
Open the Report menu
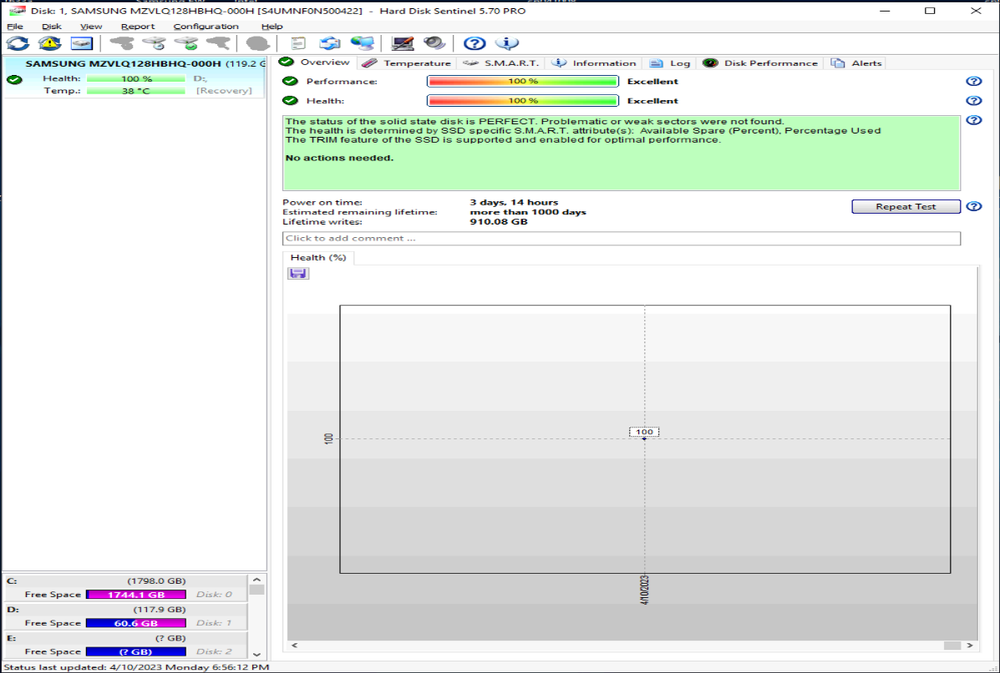click(138, 27)
